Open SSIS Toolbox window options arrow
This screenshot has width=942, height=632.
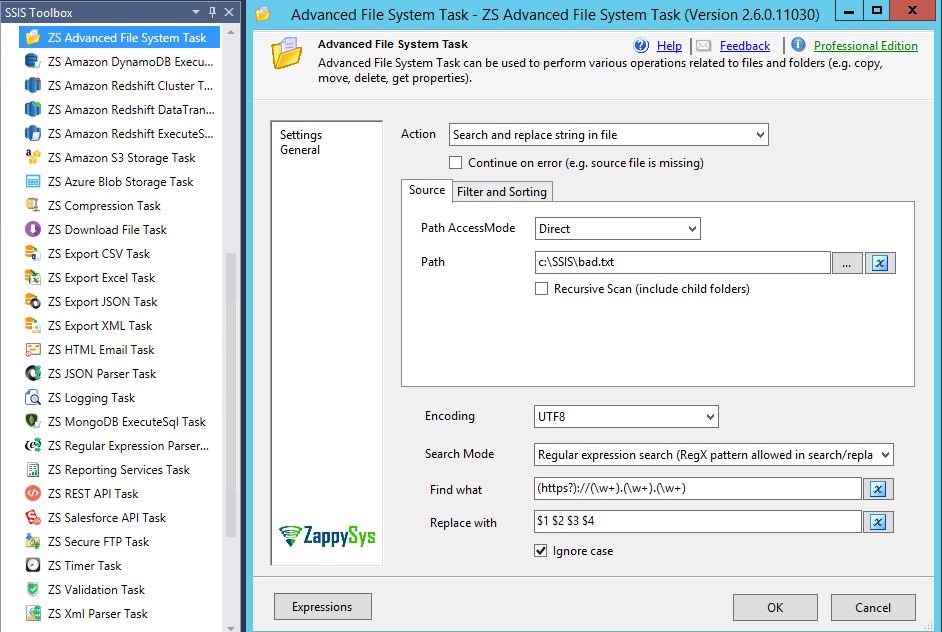(196, 12)
